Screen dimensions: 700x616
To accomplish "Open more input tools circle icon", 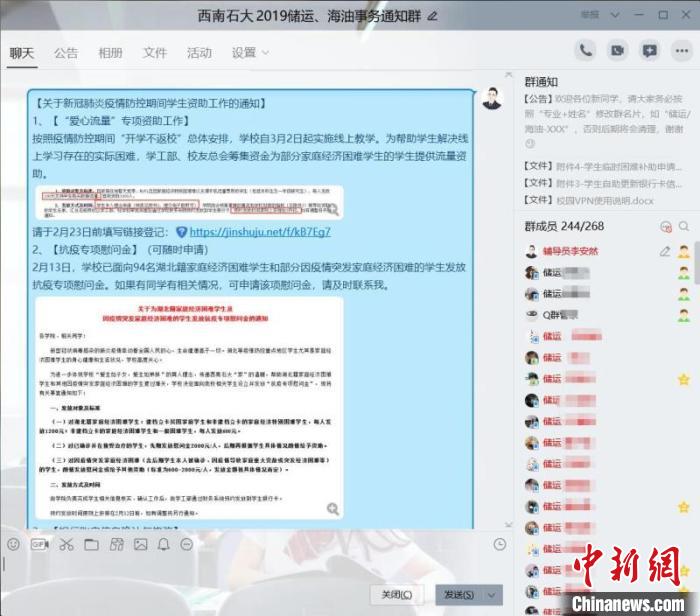I will click(187, 544).
